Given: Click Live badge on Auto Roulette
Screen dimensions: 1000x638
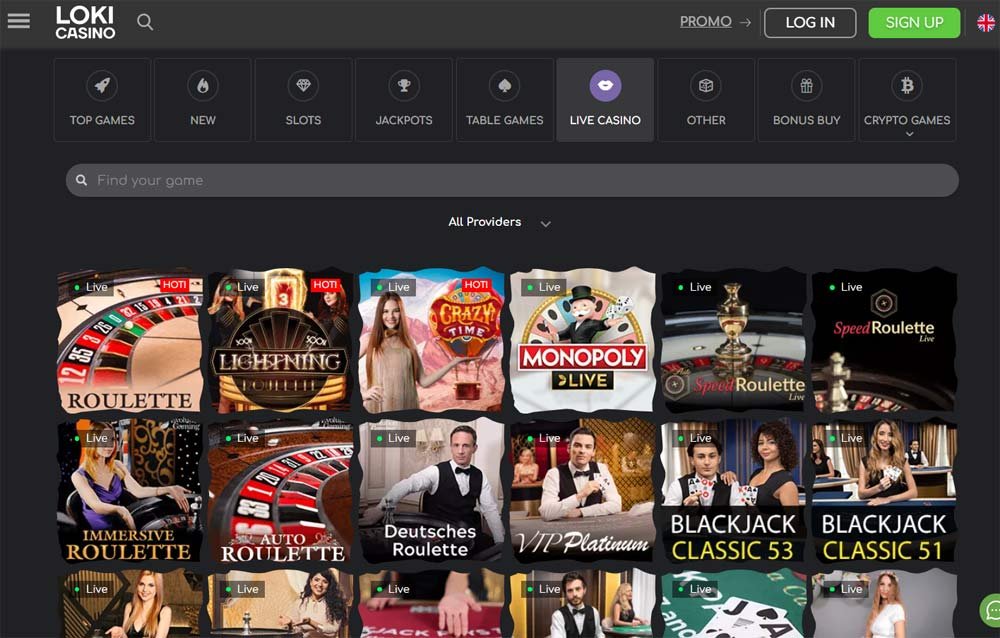Looking at the screenshot, I should click(240, 438).
